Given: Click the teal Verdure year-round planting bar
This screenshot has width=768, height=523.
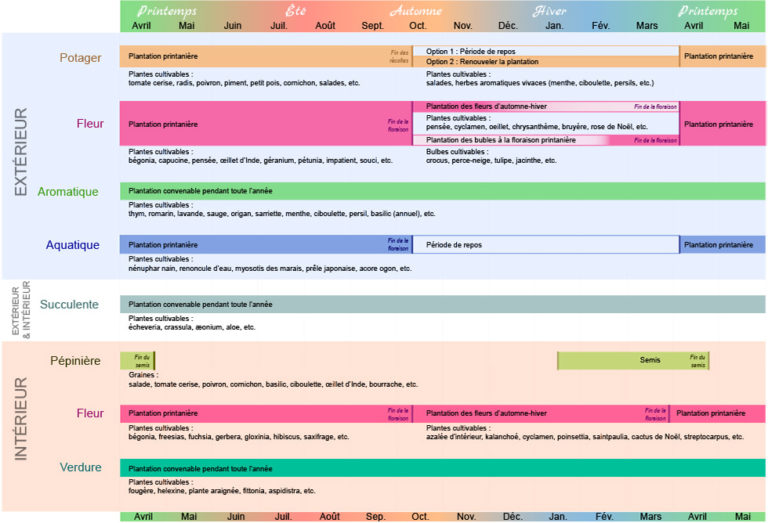Looking at the screenshot, I should pos(443,468).
